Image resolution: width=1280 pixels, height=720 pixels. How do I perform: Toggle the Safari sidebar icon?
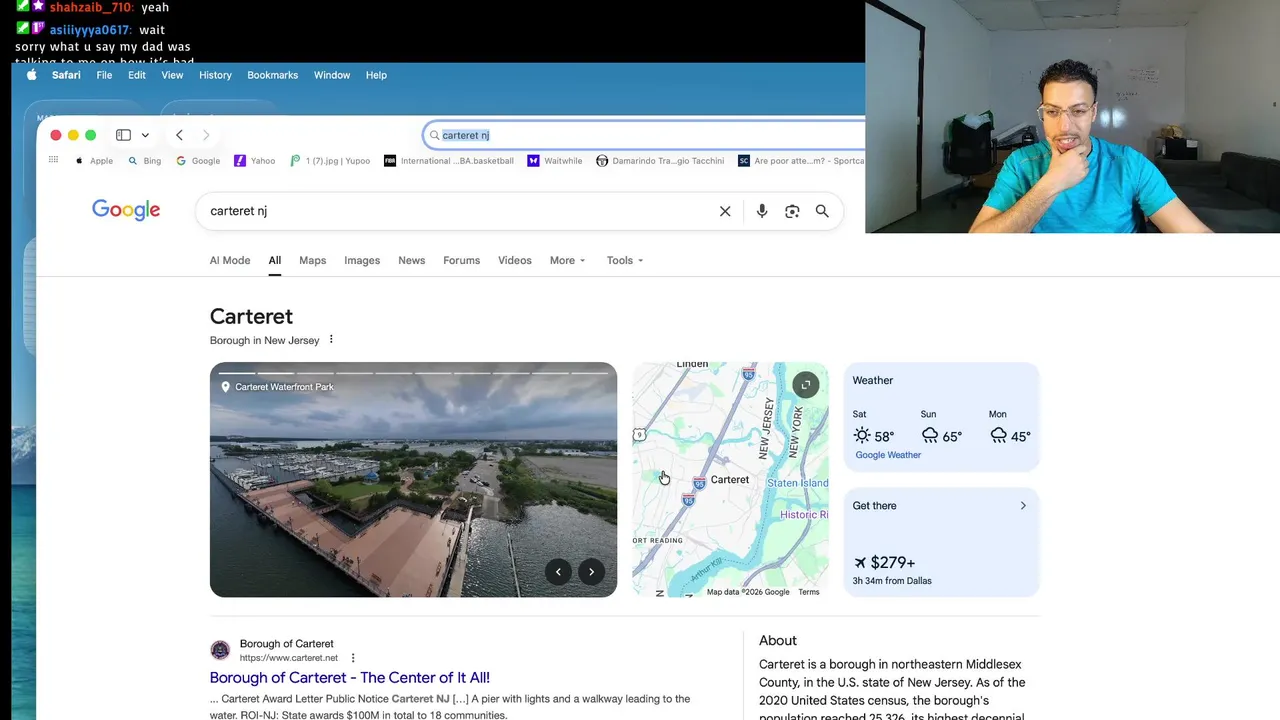click(123, 135)
